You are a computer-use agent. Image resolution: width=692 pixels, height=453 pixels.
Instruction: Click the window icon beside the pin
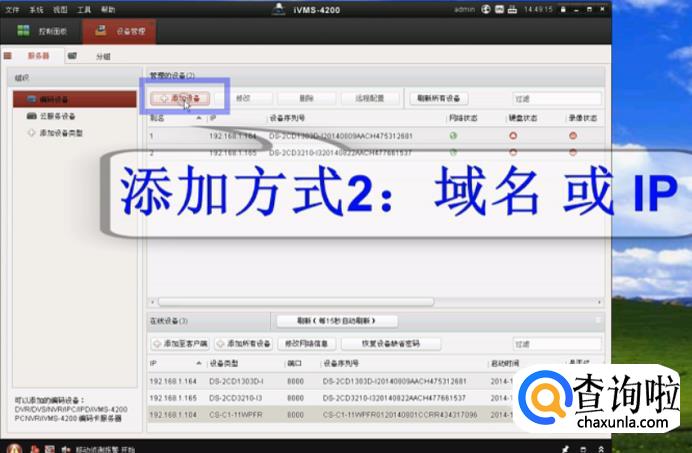tap(583, 449)
